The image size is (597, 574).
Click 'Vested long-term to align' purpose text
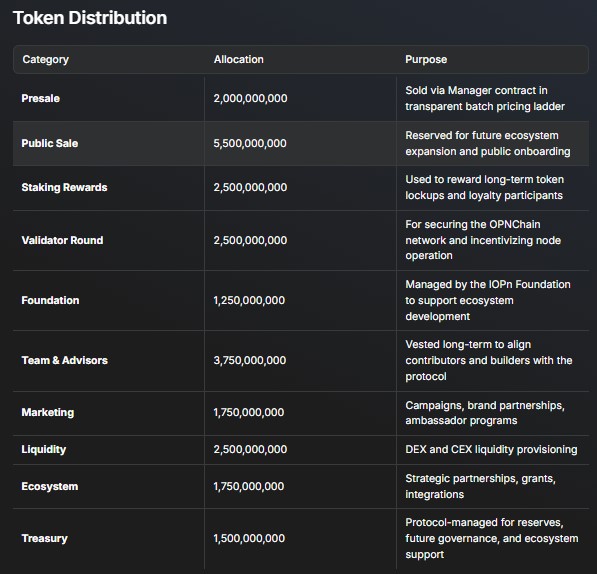pos(489,360)
